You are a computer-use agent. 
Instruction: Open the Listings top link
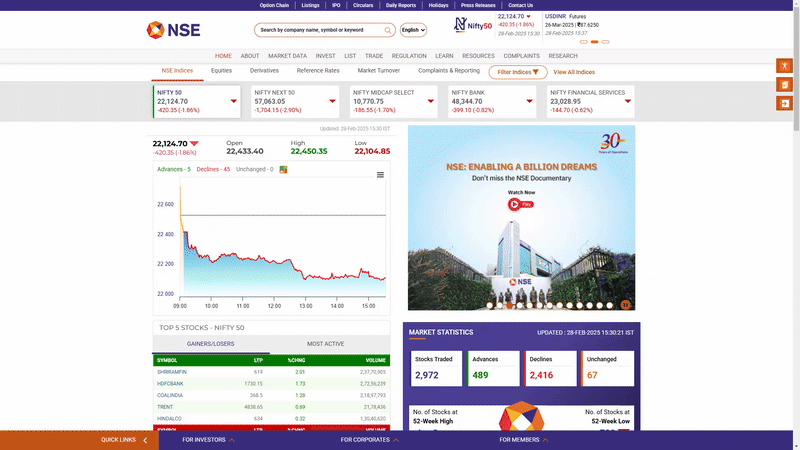click(310, 5)
